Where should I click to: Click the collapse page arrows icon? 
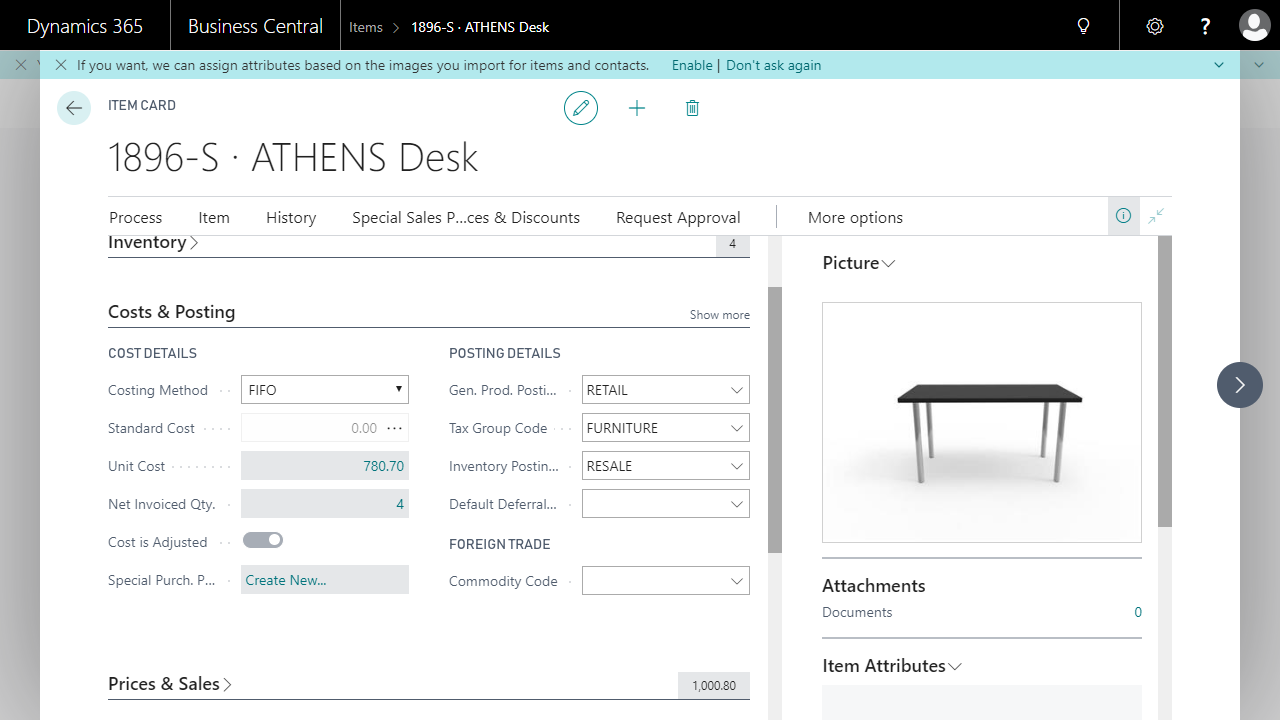[x=1157, y=215]
